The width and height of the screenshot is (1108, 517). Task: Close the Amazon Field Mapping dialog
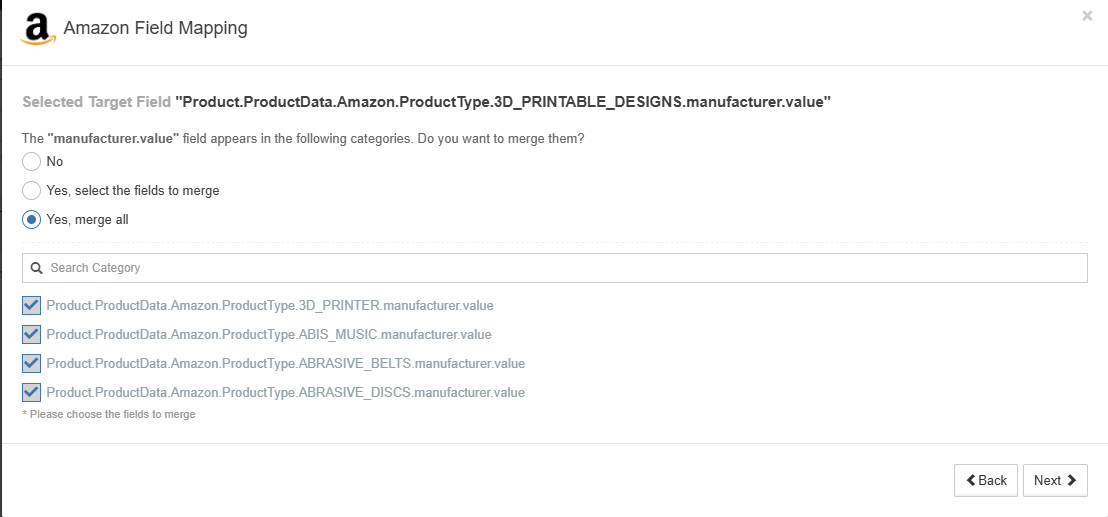click(1088, 16)
